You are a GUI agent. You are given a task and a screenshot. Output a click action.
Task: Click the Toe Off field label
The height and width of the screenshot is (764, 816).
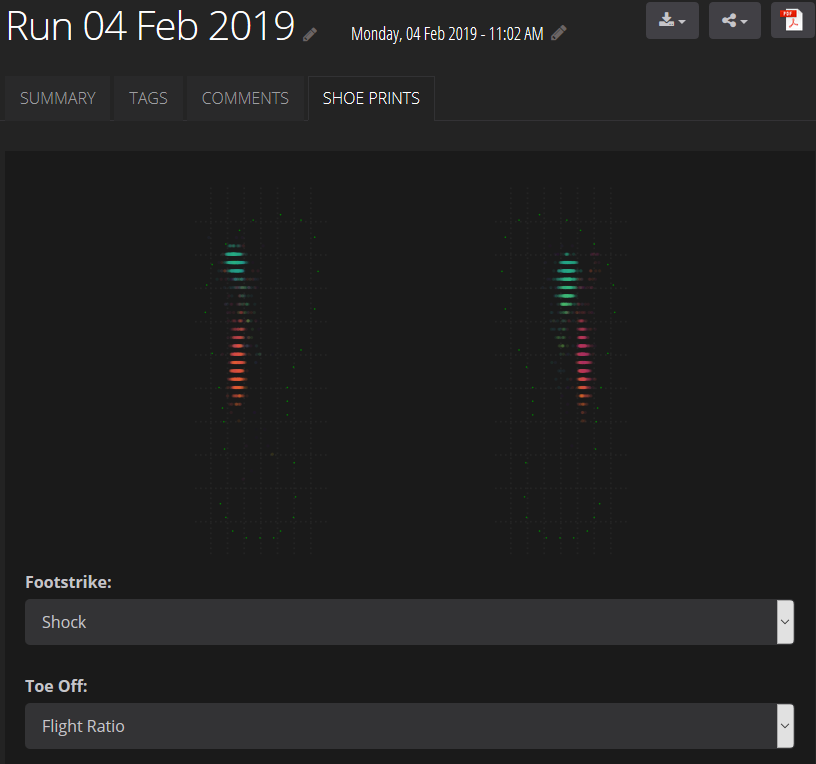pos(56,686)
